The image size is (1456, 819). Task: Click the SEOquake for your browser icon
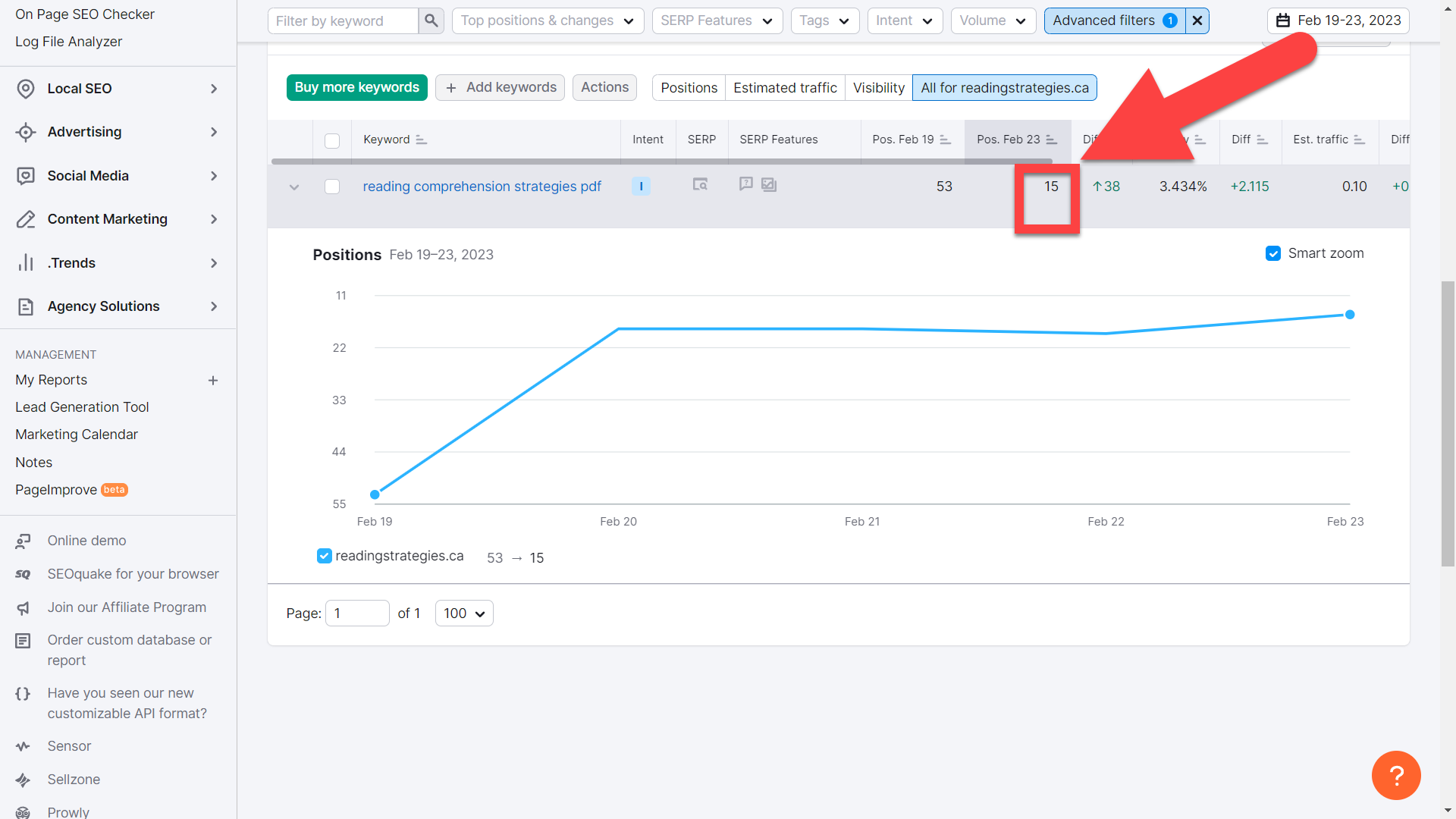[23, 574]
